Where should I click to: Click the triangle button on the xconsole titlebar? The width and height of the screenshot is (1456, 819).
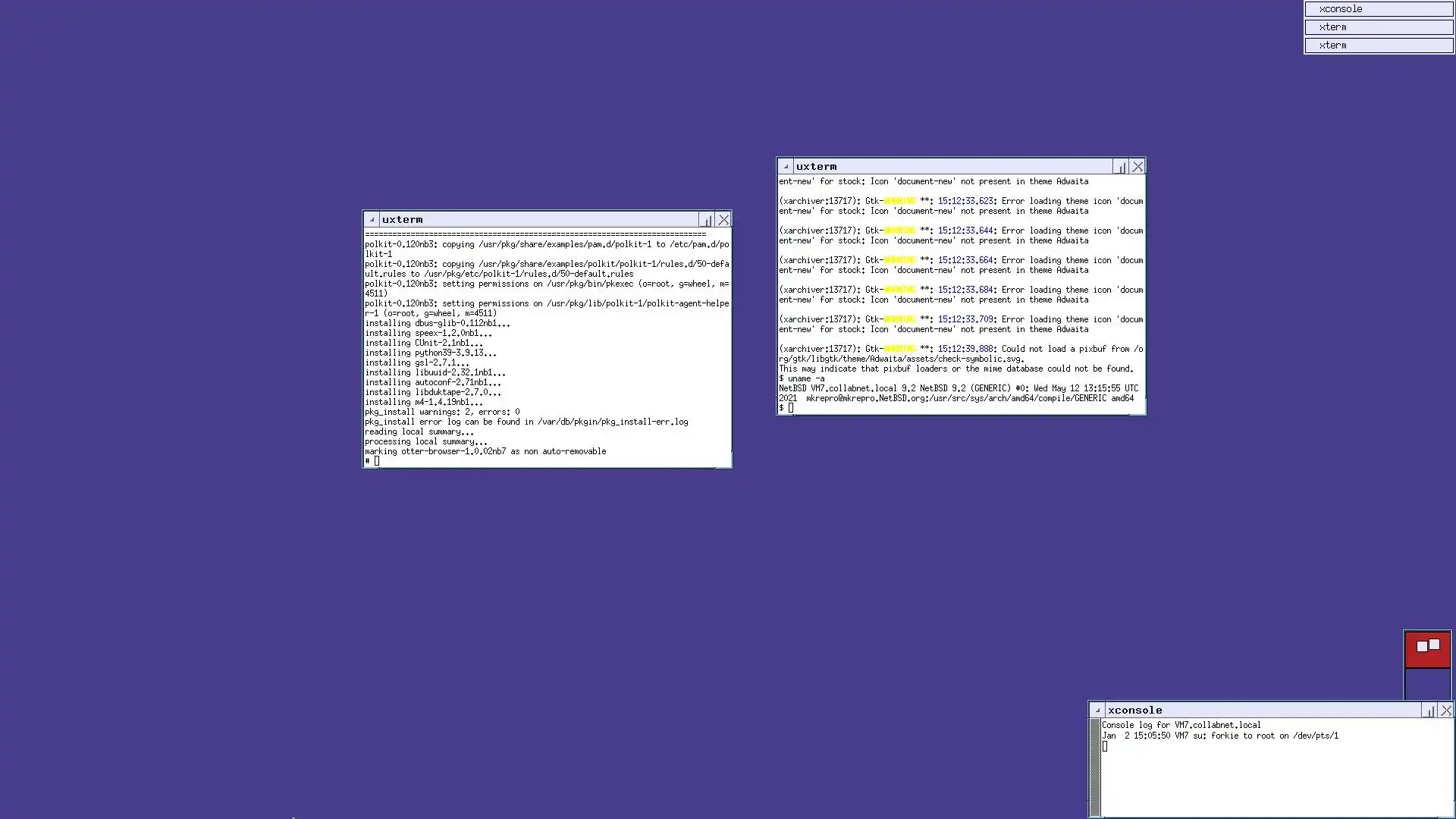coord(1097,711)
